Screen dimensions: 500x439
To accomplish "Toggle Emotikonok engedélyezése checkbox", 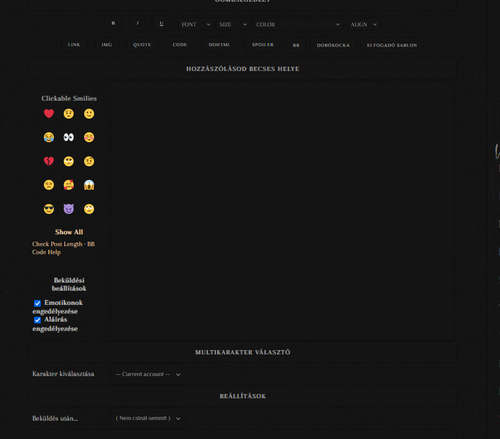I will point(37,303).
